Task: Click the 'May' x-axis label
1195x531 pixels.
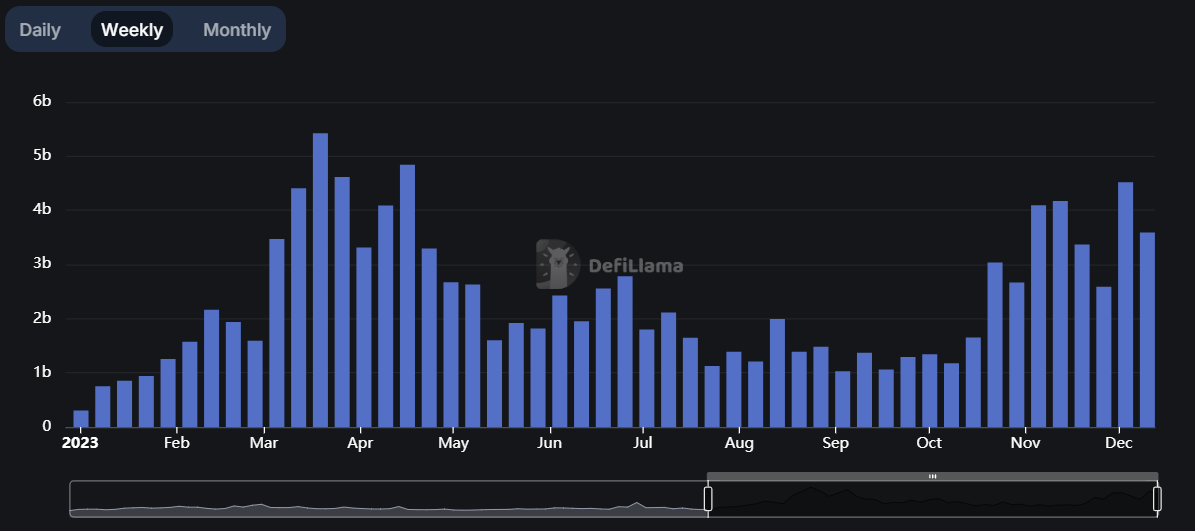Action: 453,443
